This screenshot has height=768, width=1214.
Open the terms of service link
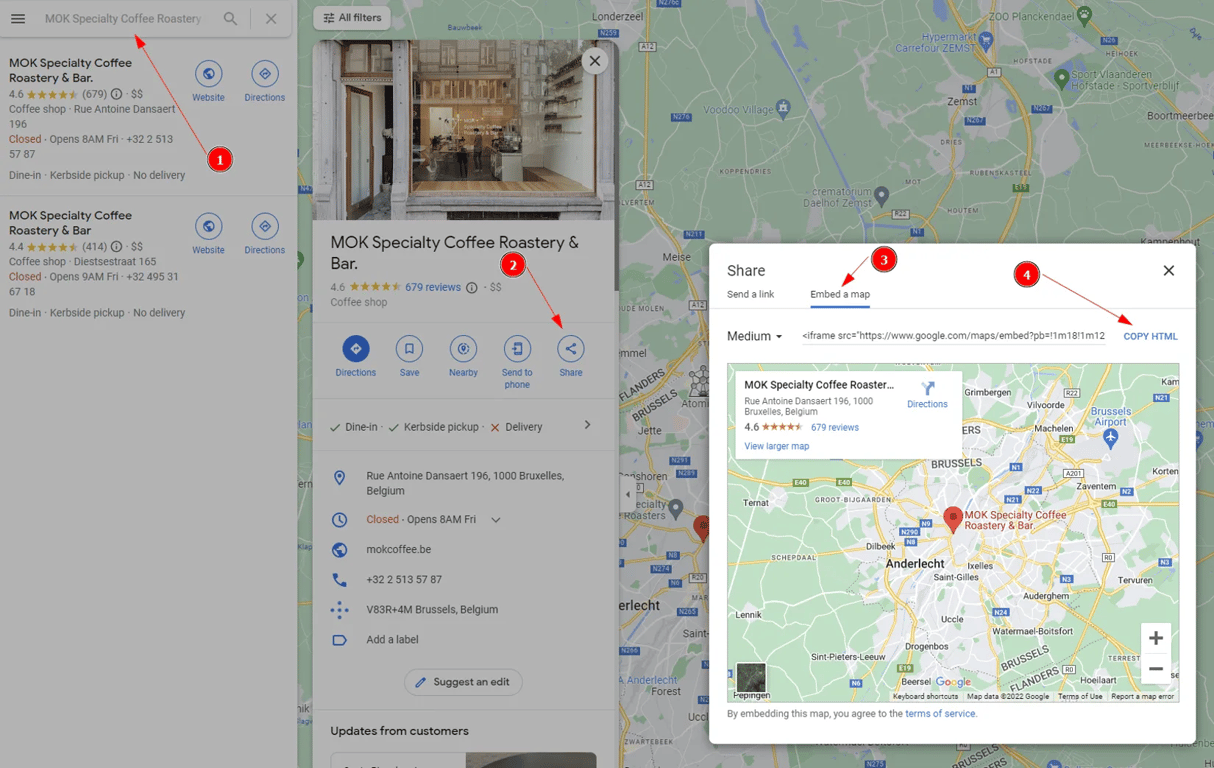pos(940,714)
